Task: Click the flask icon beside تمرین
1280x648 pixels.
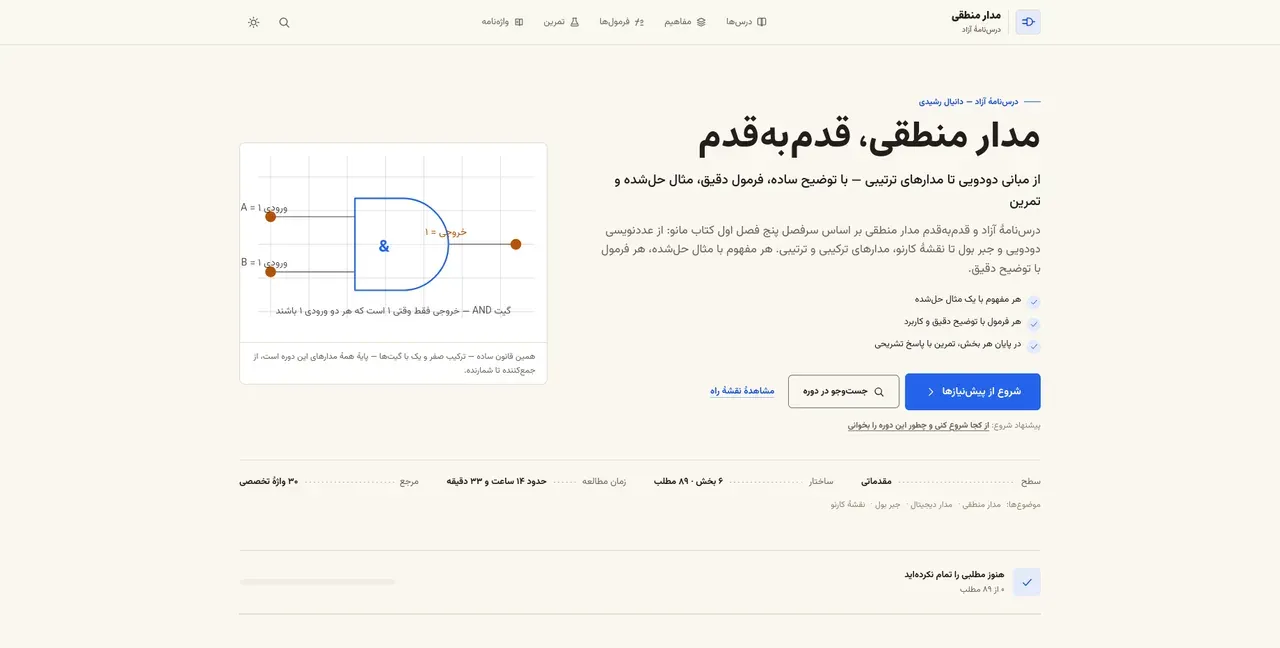Action: pos(574,22)
